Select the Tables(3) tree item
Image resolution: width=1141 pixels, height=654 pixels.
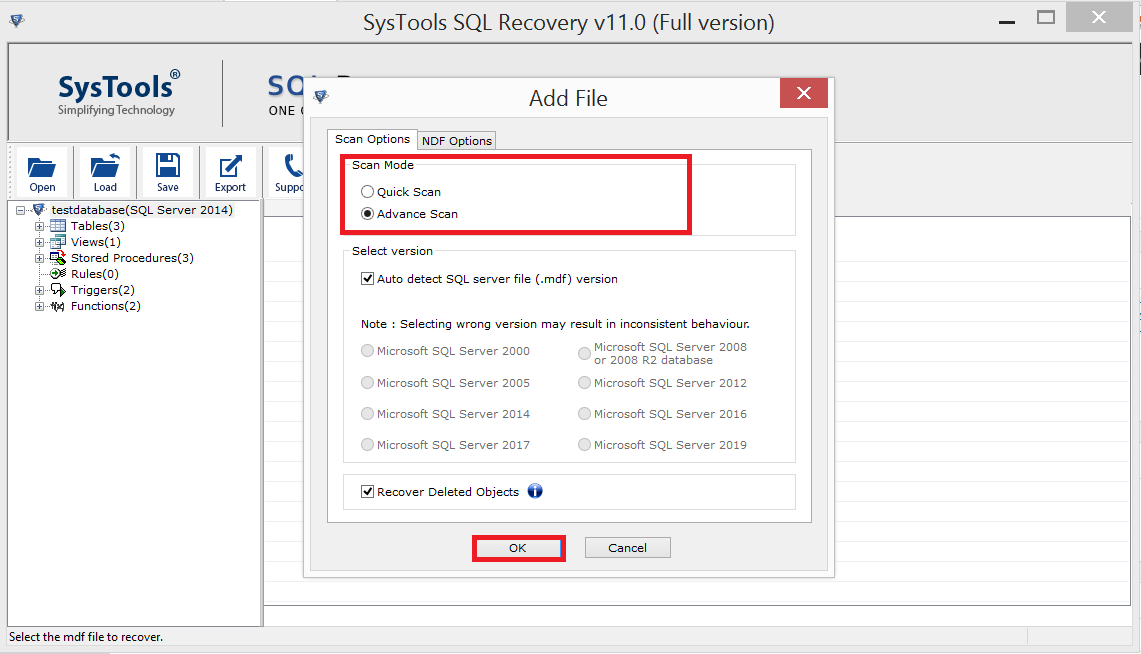point(98,226)
